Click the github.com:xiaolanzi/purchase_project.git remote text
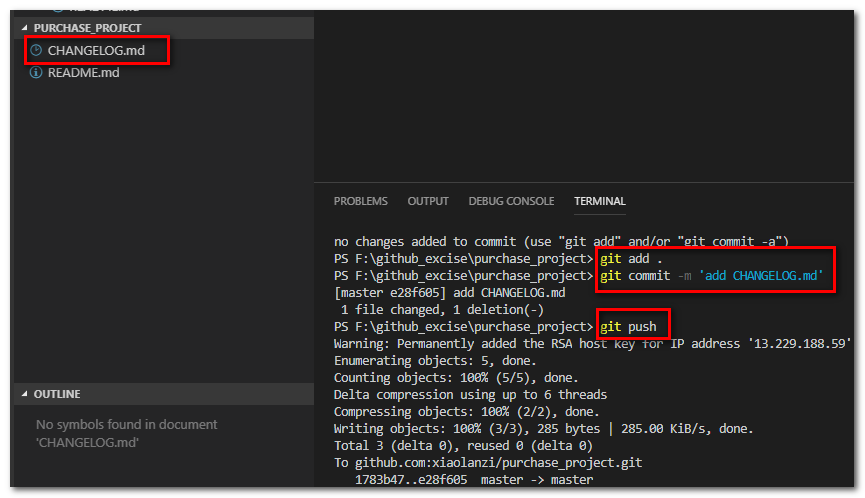The width and height of the screenshot is (865, 498). tap(498, 463)
